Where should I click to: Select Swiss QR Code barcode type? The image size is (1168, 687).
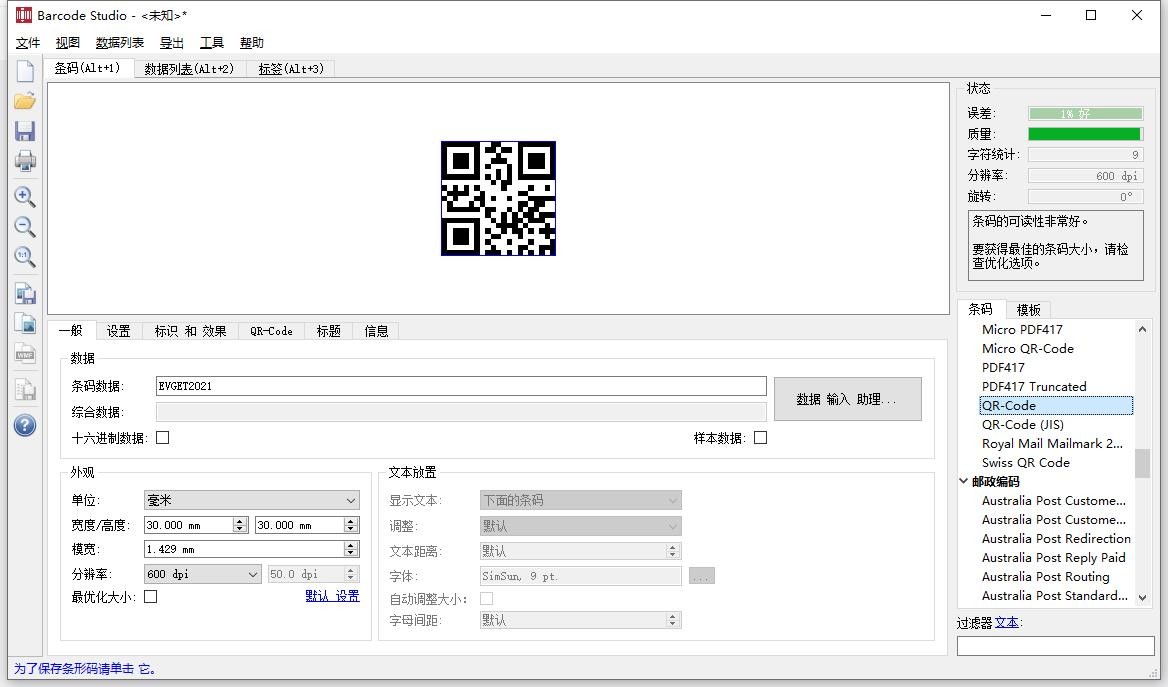1026,463
